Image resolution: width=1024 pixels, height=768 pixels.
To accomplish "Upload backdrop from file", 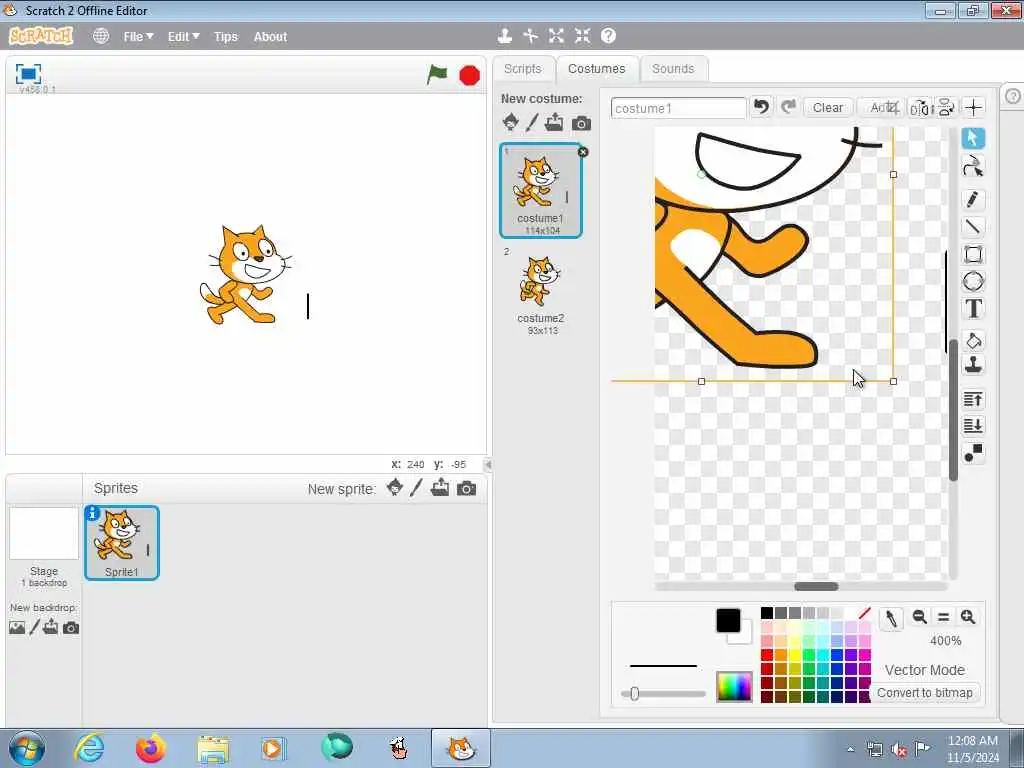I will click(x=51, y=628).
